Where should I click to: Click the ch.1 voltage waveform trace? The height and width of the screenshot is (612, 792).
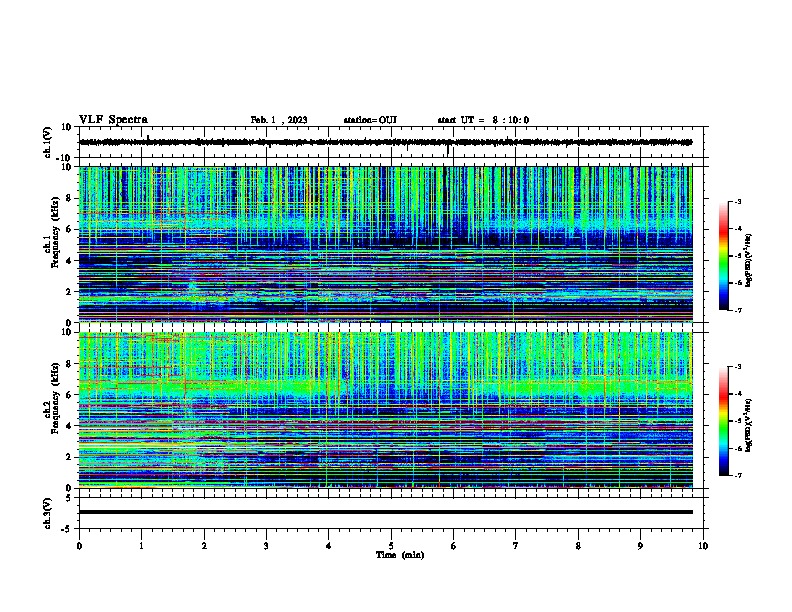[385, 142]
